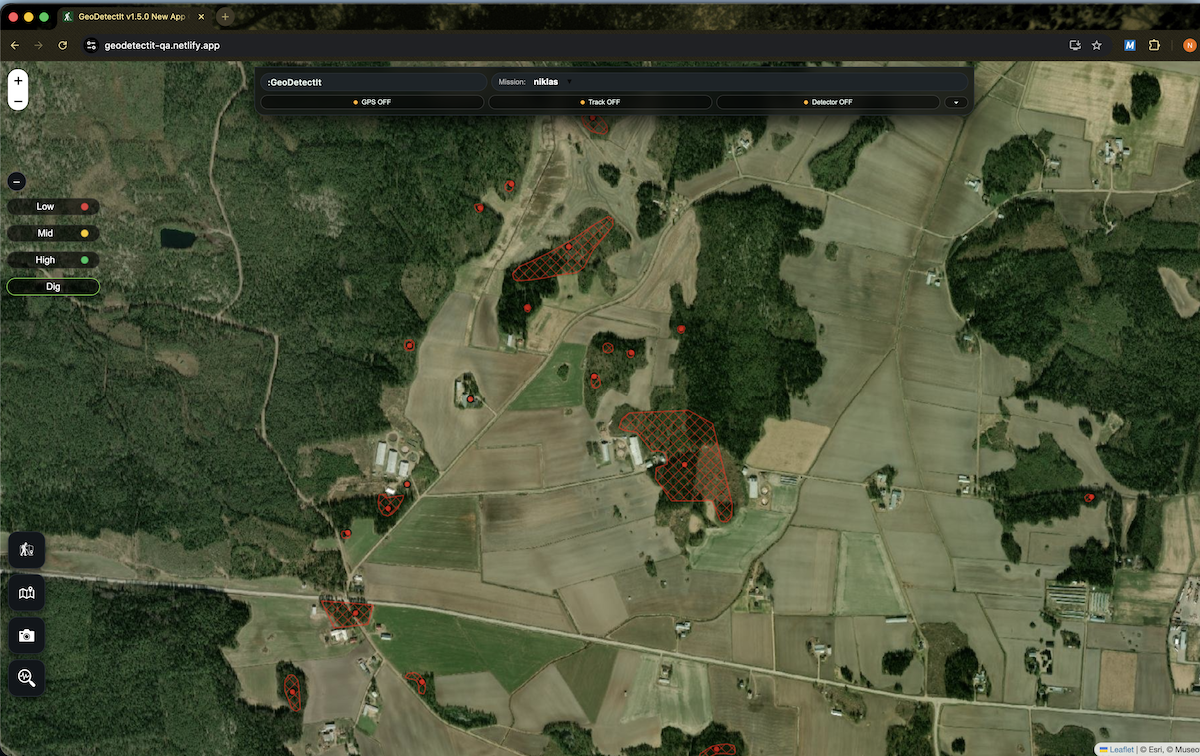Image resolution: width=1200 pixels, height=756 pixels.
Task: Turn on GPS with the GPS OFF toggle
Action: click(371, 101)
